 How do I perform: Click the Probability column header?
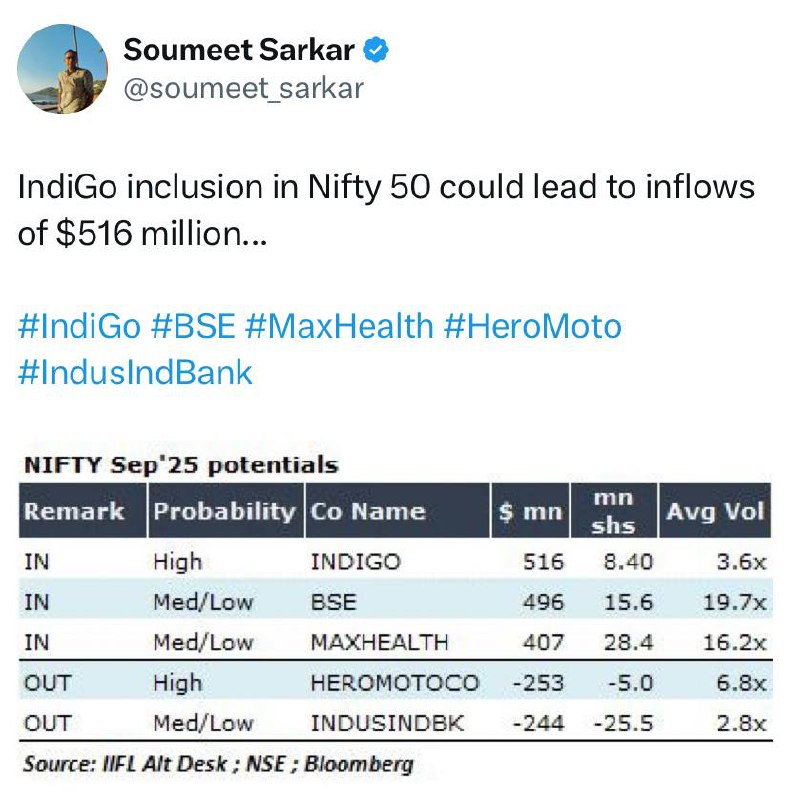click(226, 511)
